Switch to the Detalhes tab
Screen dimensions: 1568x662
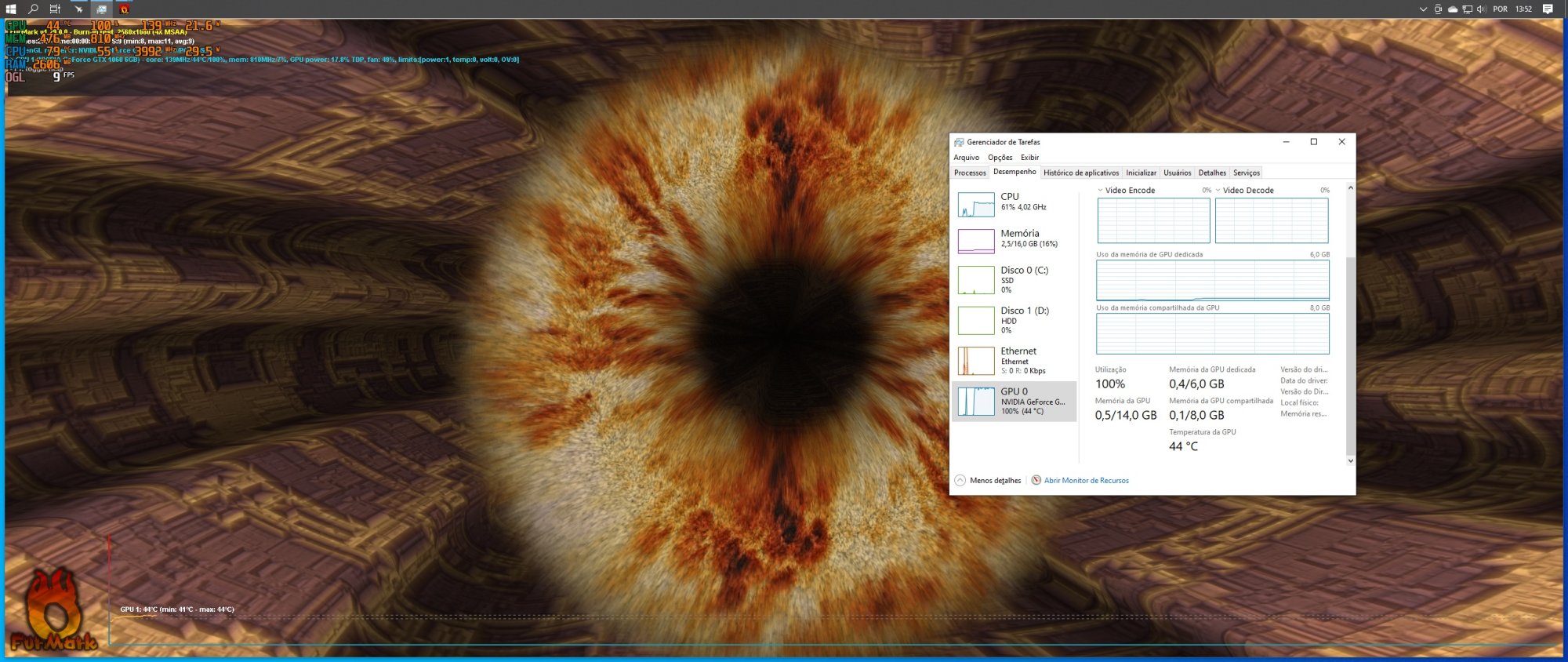[x=1212, y=173]
